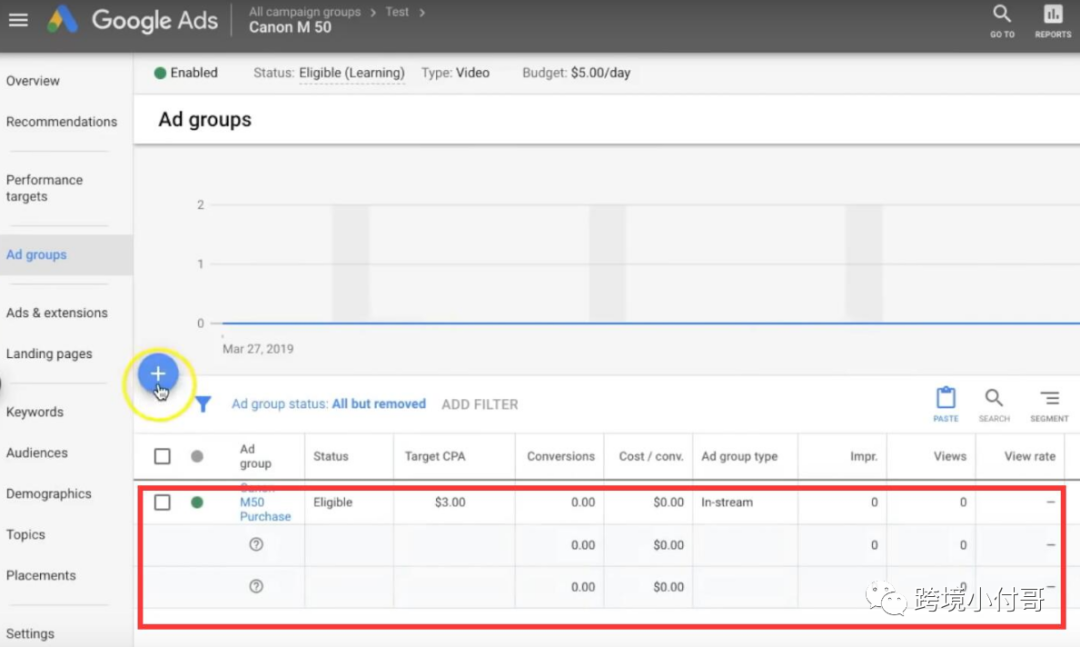Click the help icon in second table row

pyautogui.click(x=256, y=544)
